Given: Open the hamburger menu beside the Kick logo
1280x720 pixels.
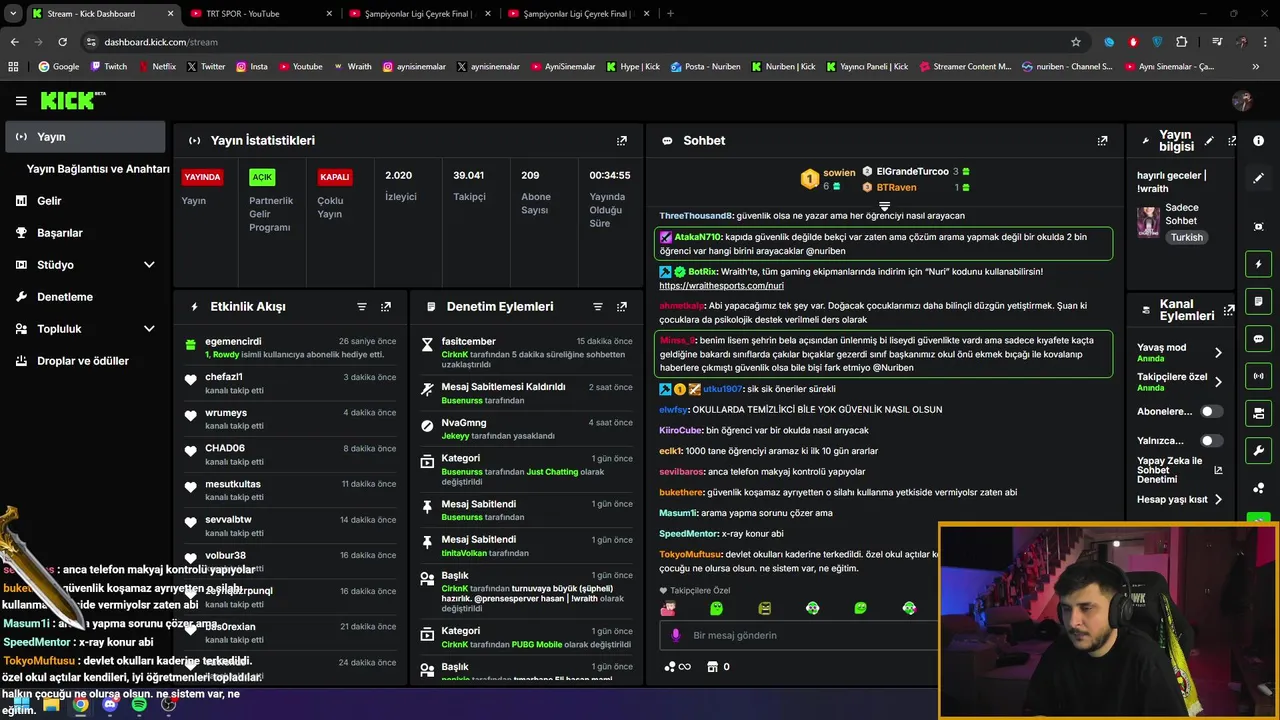Looking at the screenshot, I should [21, 100].
